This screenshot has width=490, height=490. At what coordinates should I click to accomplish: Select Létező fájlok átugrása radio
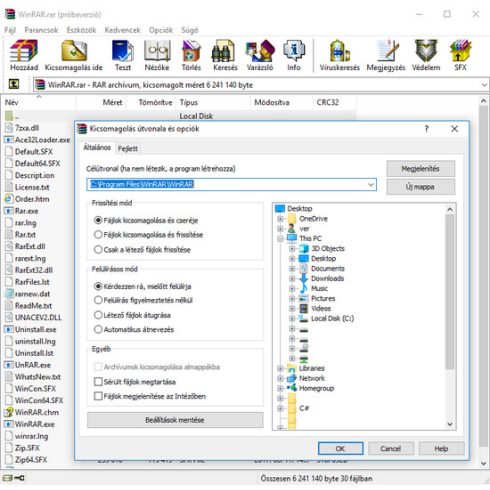98,315
